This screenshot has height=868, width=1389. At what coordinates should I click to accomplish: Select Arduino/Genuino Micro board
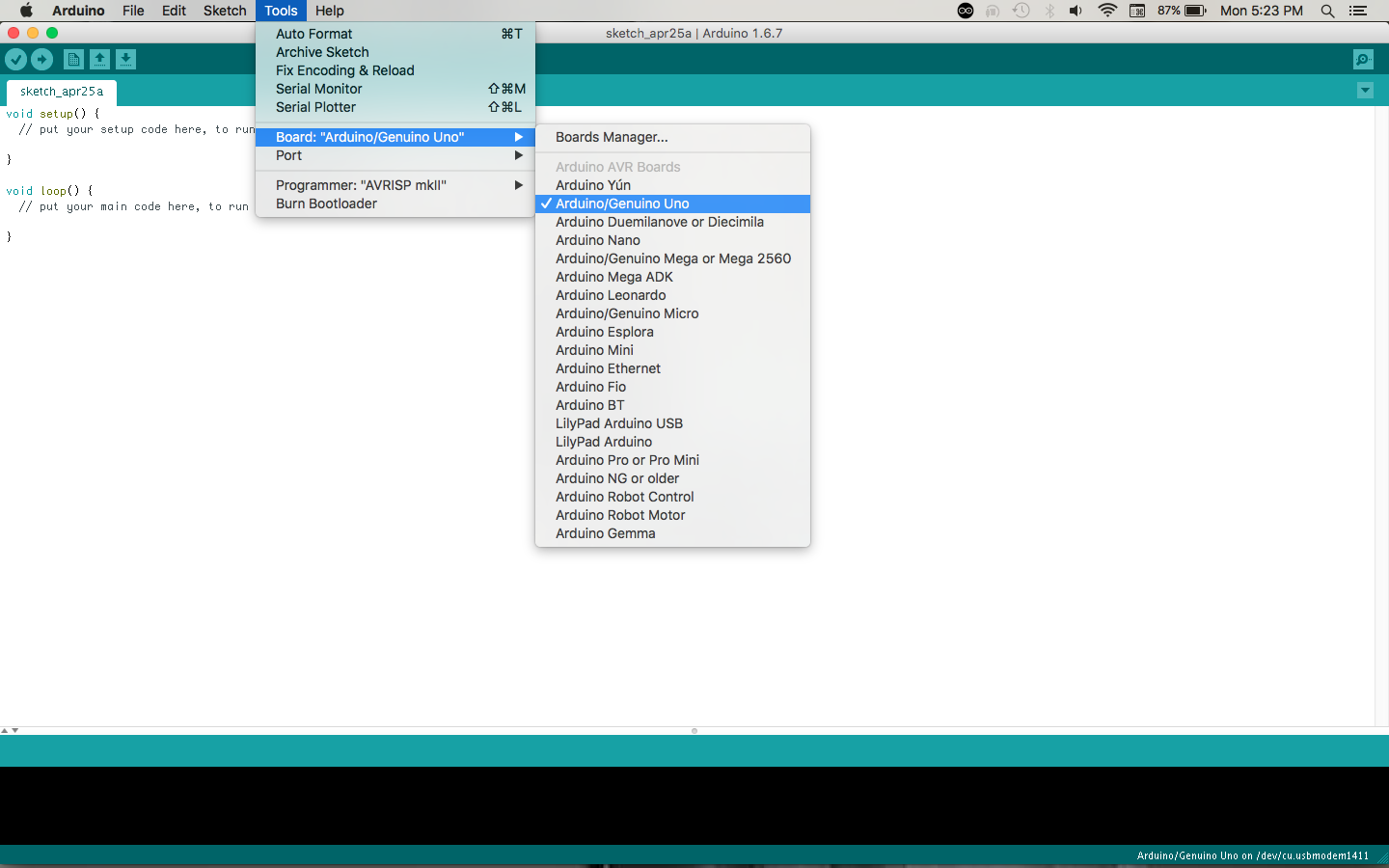click(x=672, y=313)
